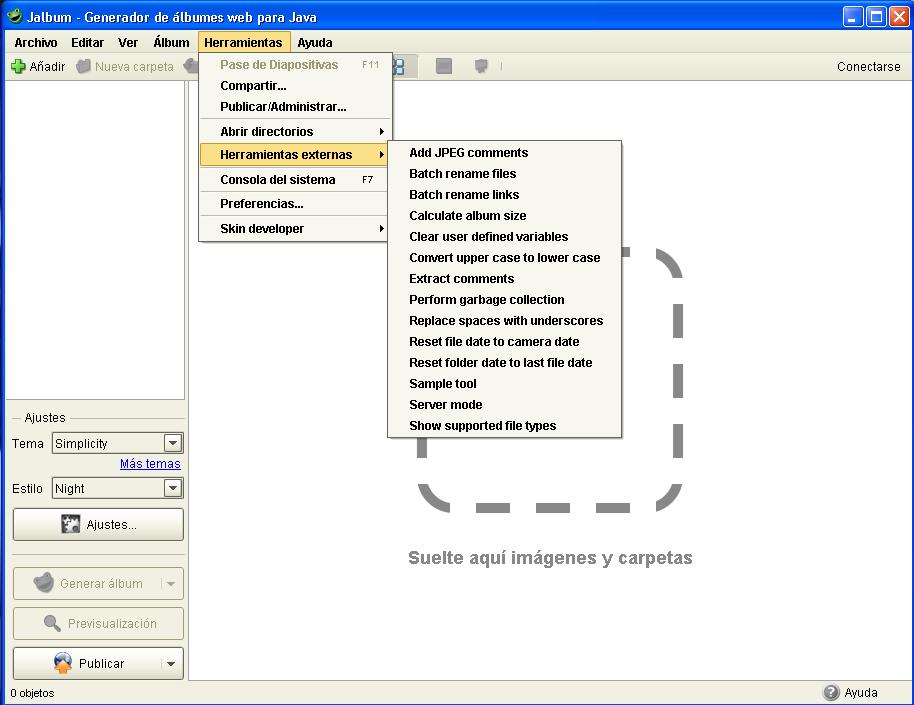Click the Jalbum frog logo in title bar

pos(15,16)
